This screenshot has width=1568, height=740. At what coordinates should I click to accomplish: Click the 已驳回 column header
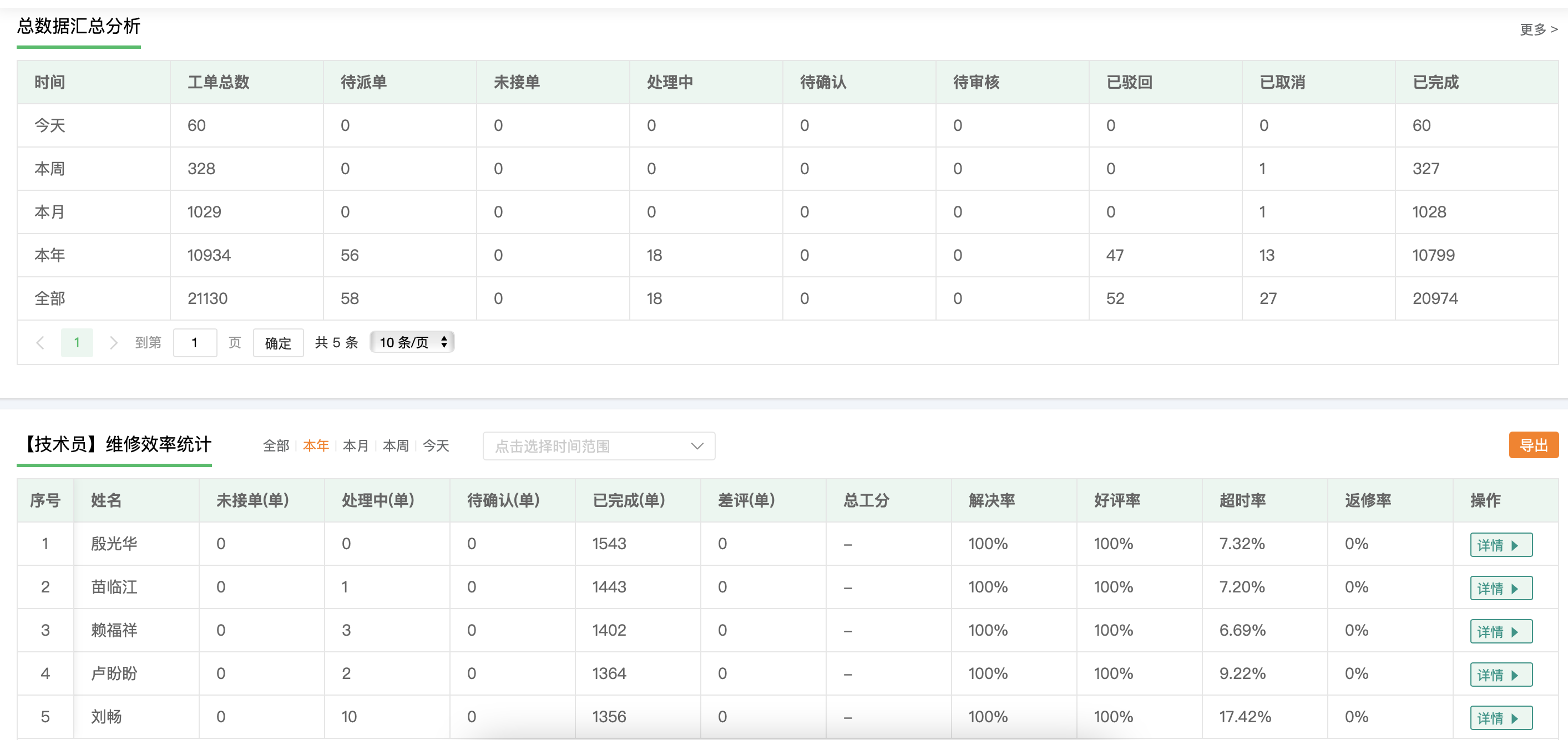click(x=1129, y=82)
